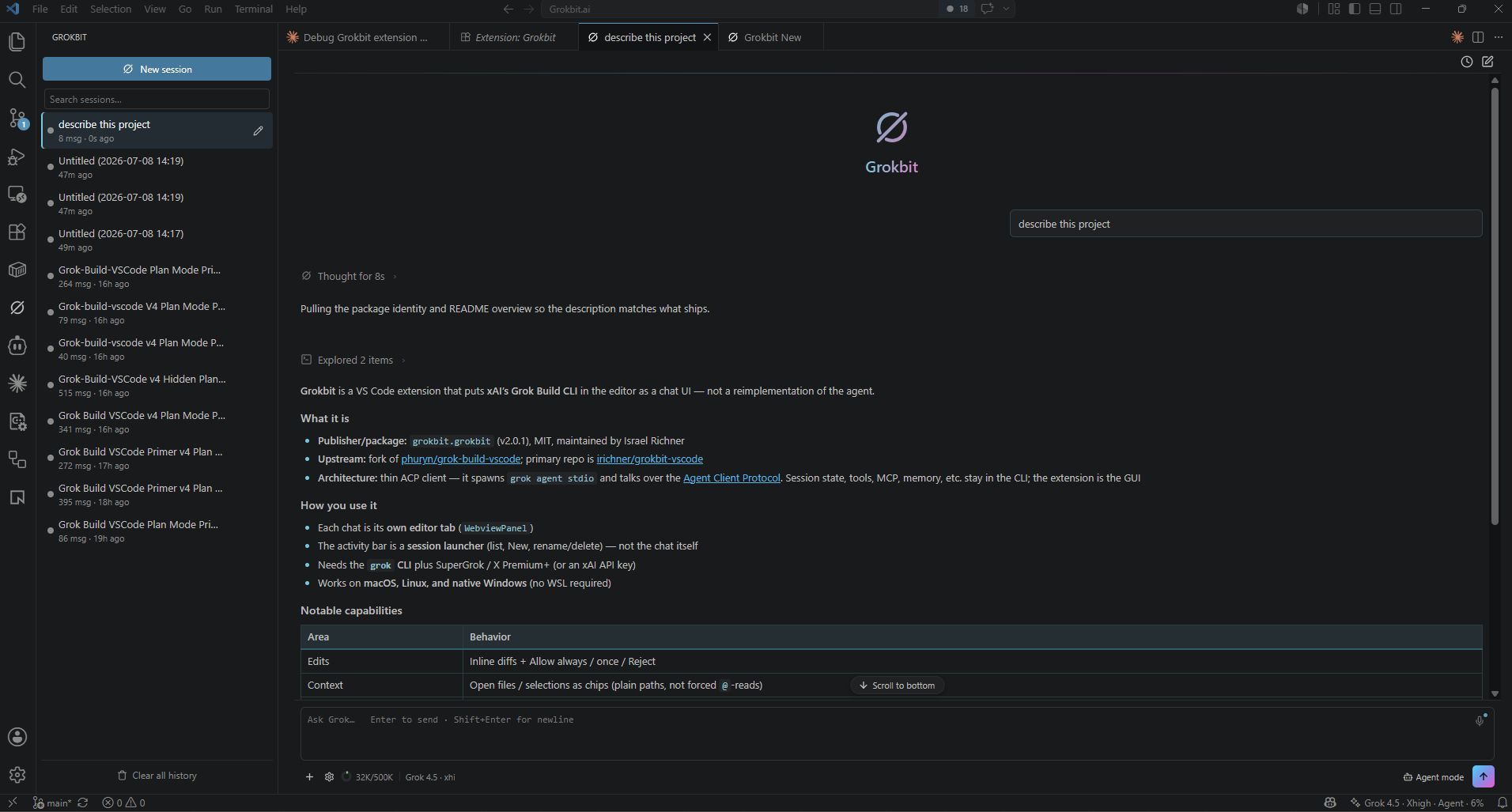Send the message with arrow button
This screenshot has height=812, width=1512.
pos(1484,776)
